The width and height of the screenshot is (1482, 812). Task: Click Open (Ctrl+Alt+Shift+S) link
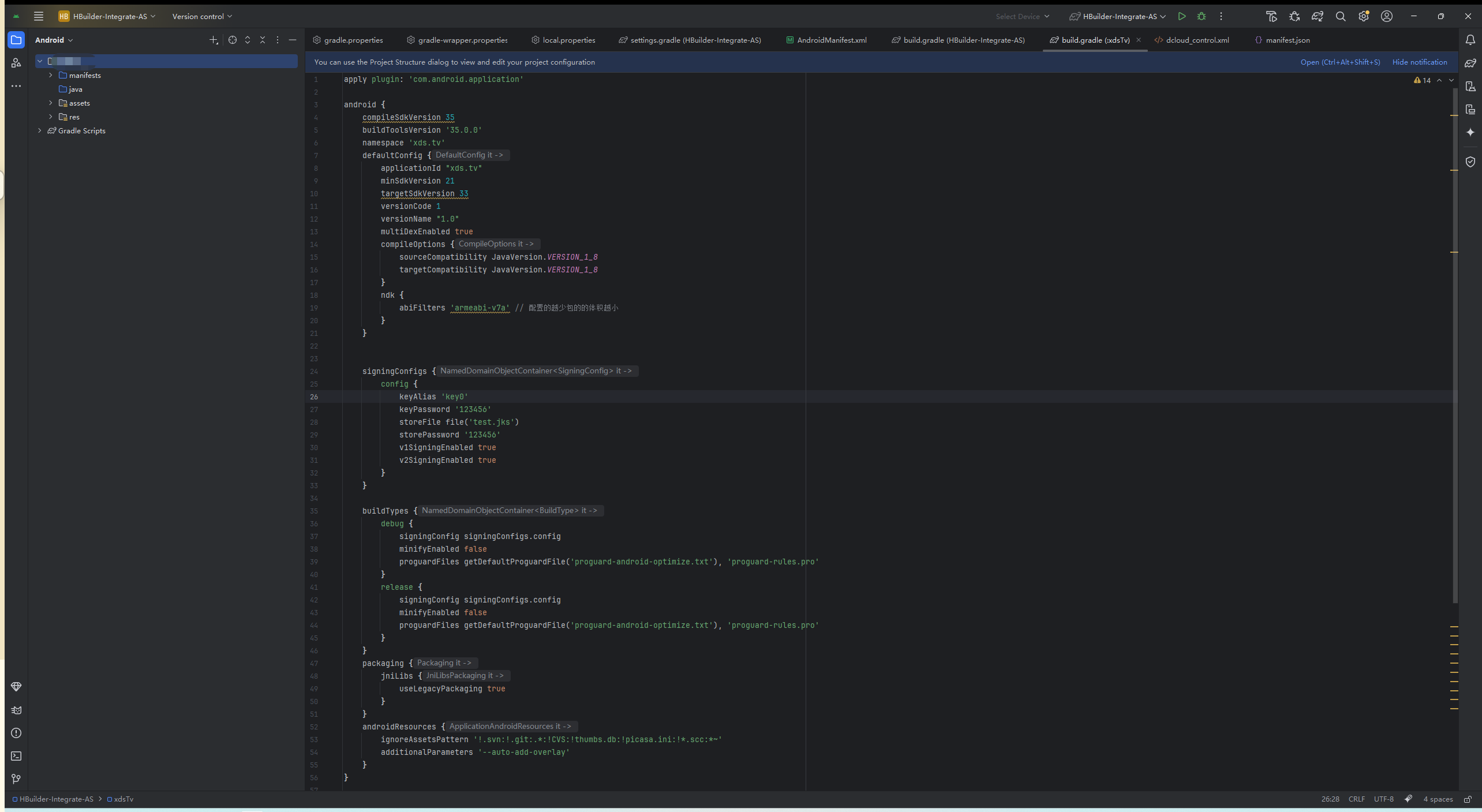[x=1340, y=62]
